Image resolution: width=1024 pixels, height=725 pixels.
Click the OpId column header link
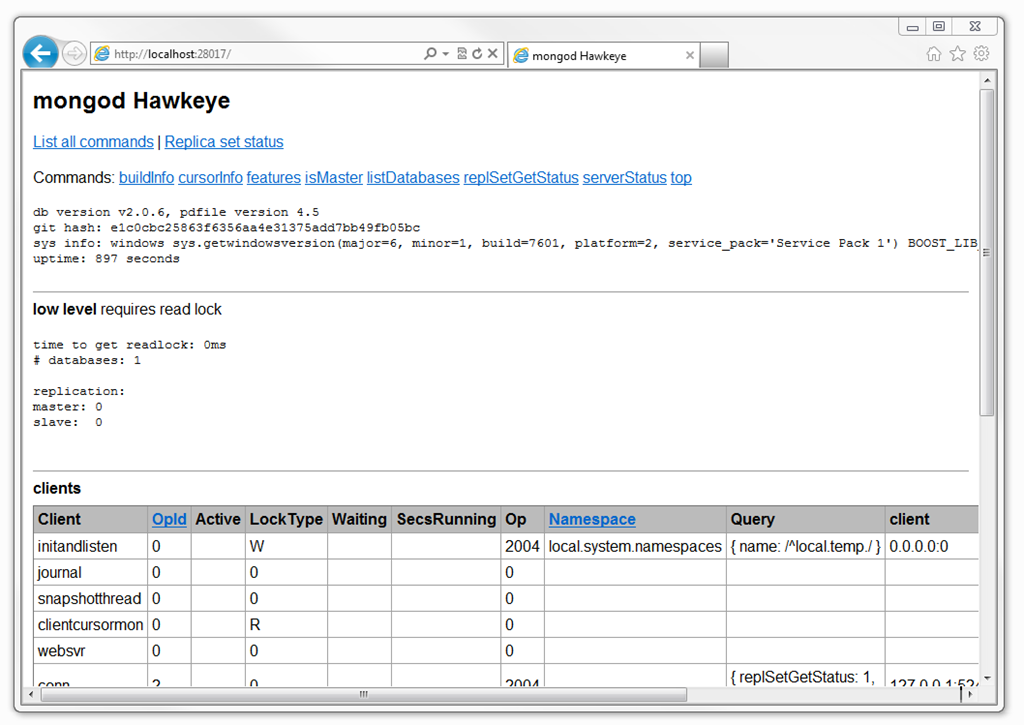169,519
